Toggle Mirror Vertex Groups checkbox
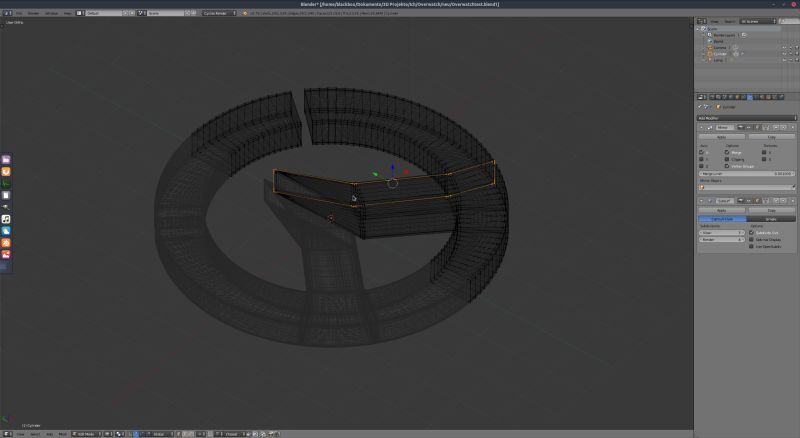 click(x=727, y=166)
